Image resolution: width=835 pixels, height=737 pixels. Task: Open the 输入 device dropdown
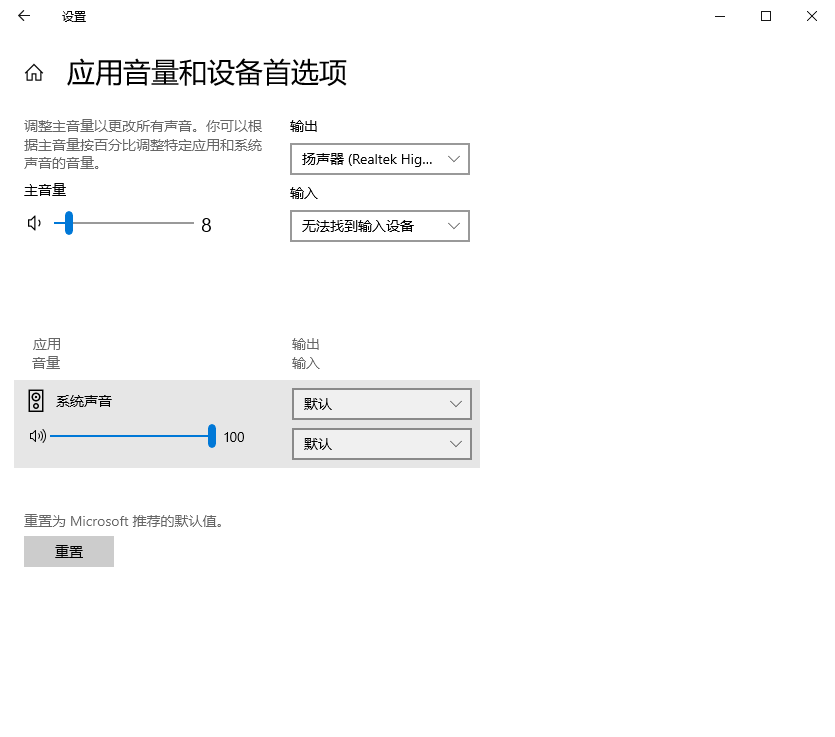[x=380, y=226]
